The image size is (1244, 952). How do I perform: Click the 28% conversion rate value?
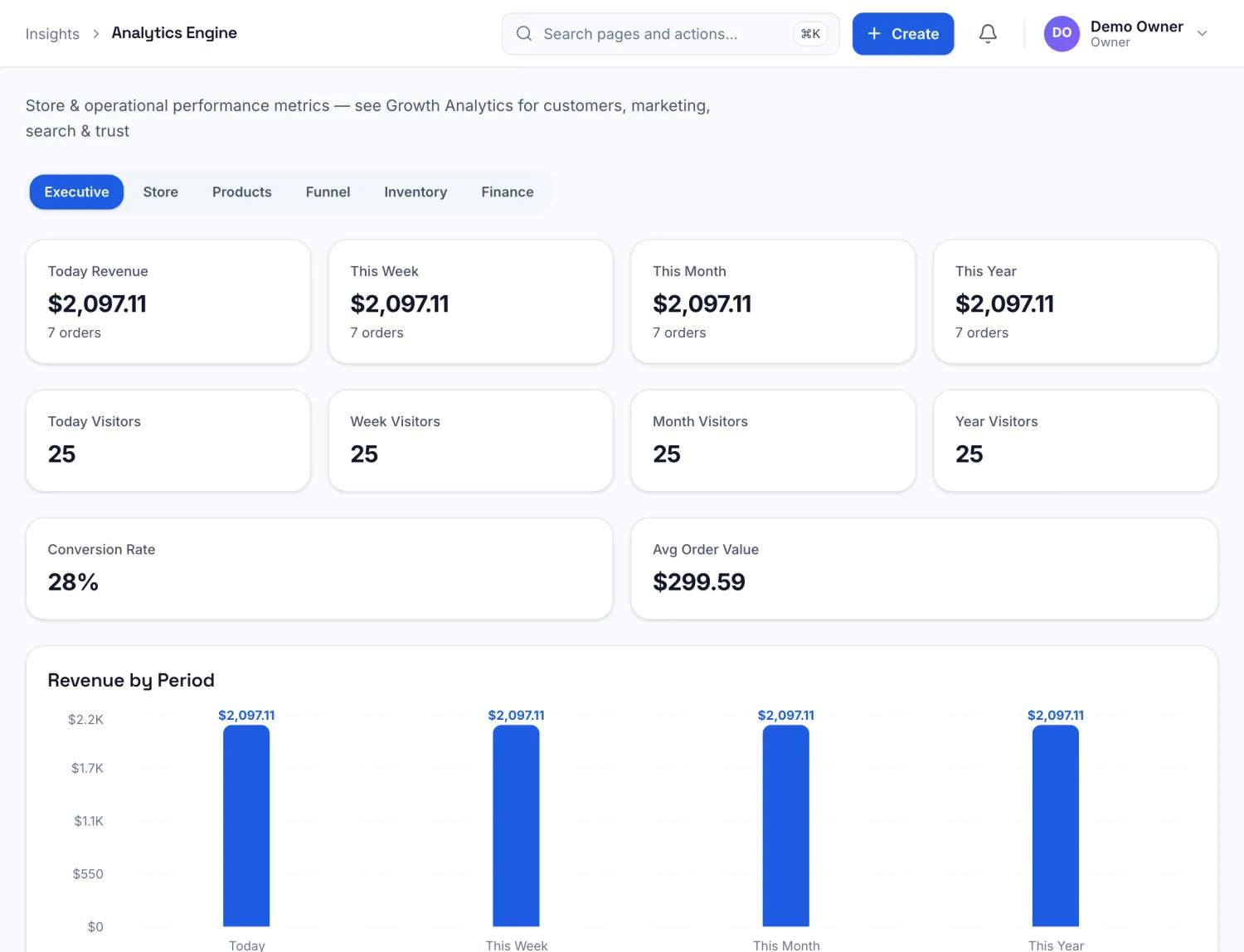[x=73, y=582]
